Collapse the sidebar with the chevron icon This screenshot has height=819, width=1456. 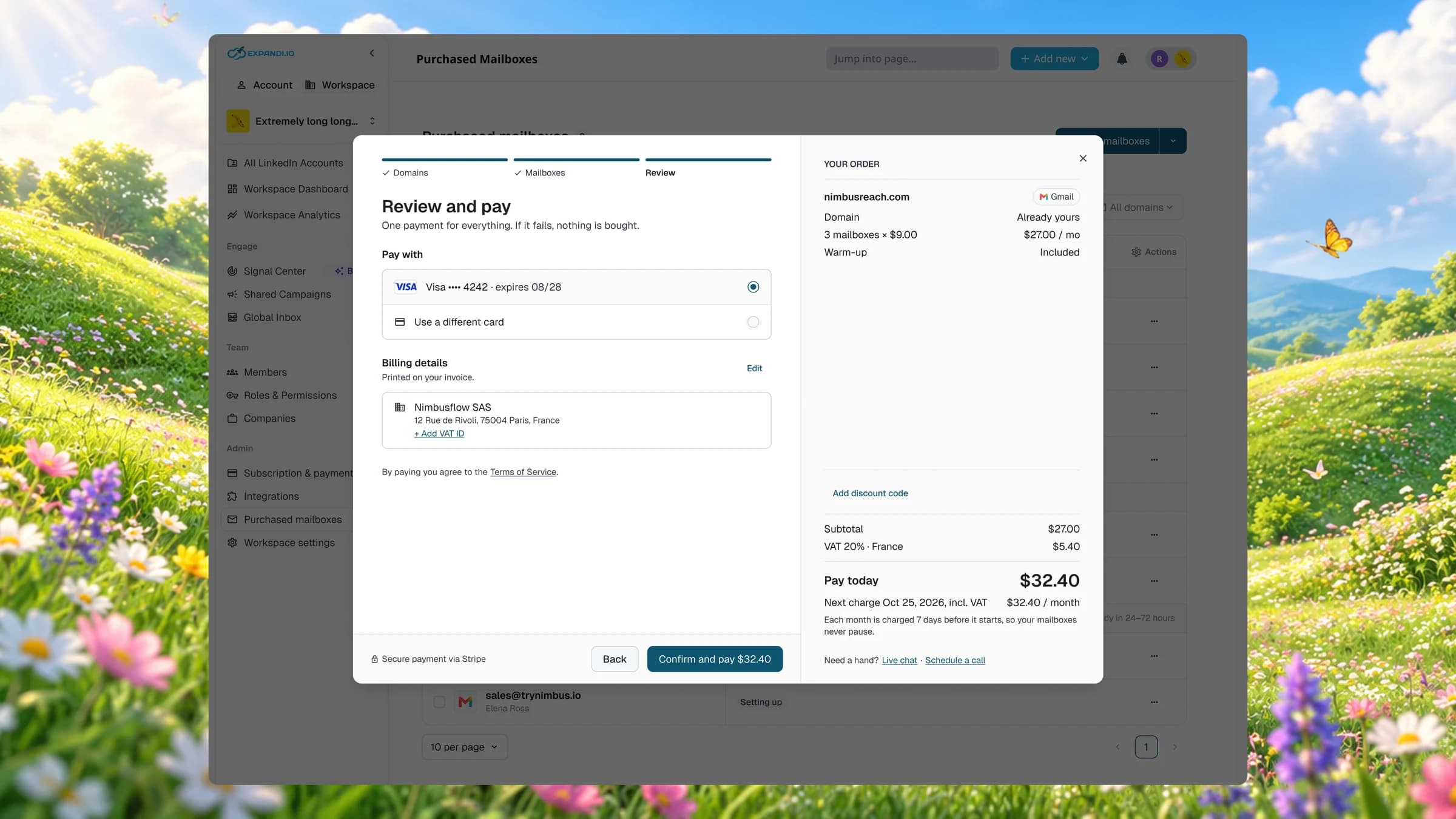(371, 53)
